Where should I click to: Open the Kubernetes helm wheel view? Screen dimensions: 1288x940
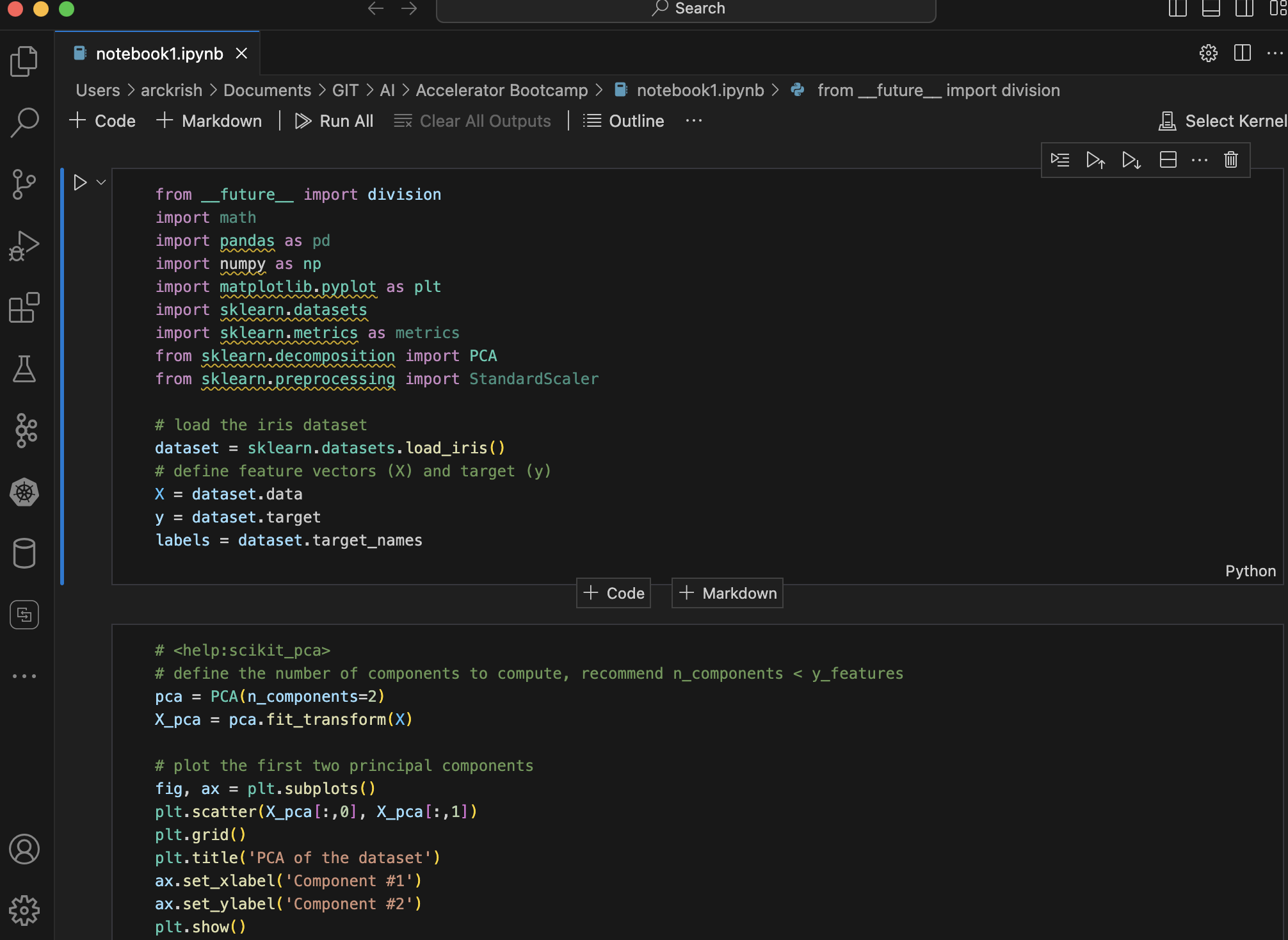pyautogui.click(x=24, y=492)
